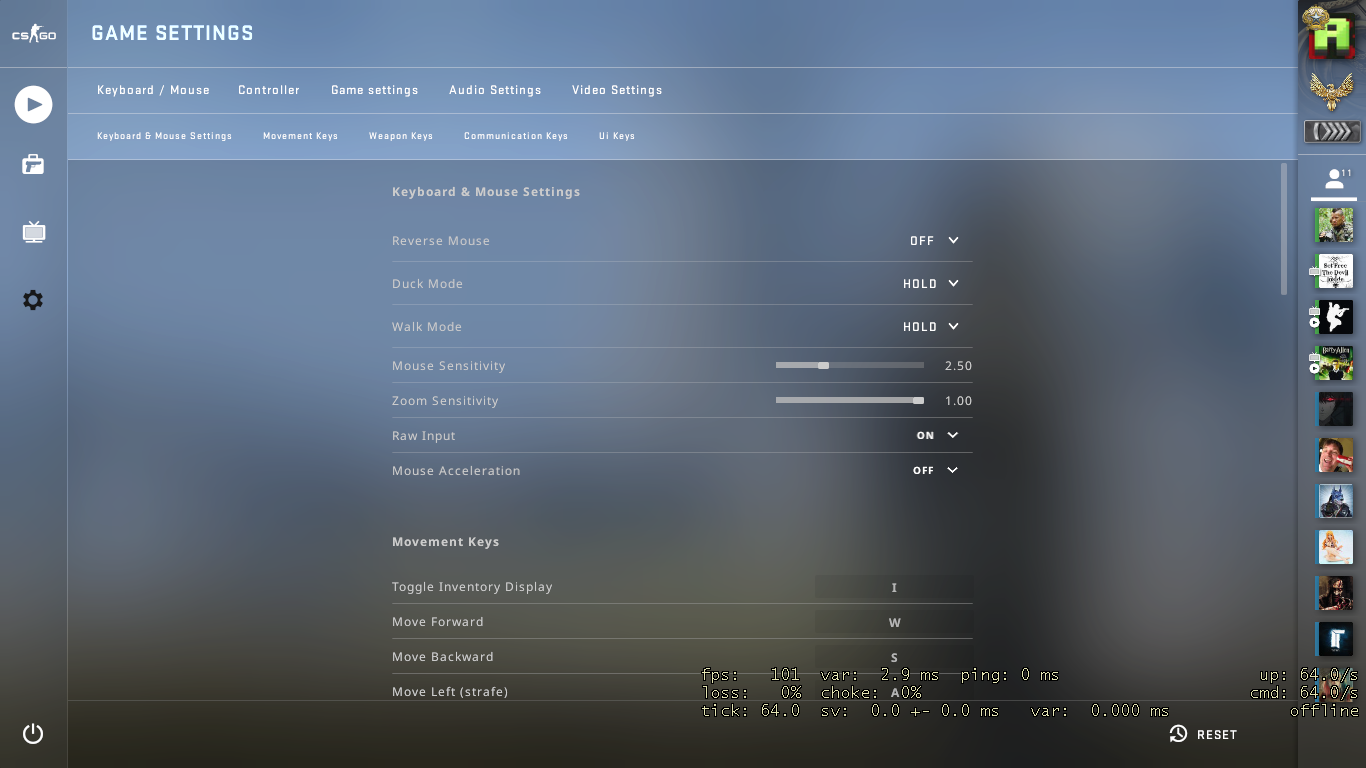Open the Audio Settings tab
Image resolution: width=1366 pixels, height=768 pixels.
(x=495, y=90)
